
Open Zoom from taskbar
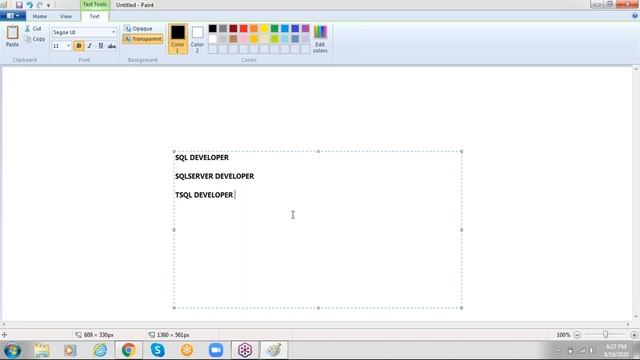tap(216, 350)
